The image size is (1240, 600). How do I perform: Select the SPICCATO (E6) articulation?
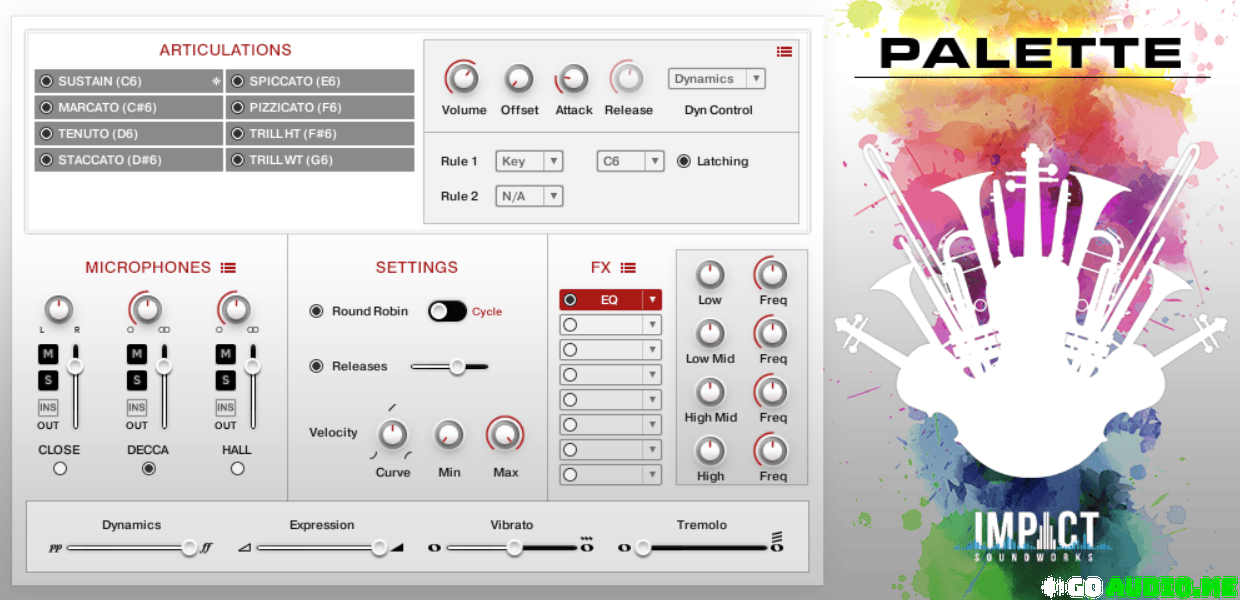tap(320, 81)
